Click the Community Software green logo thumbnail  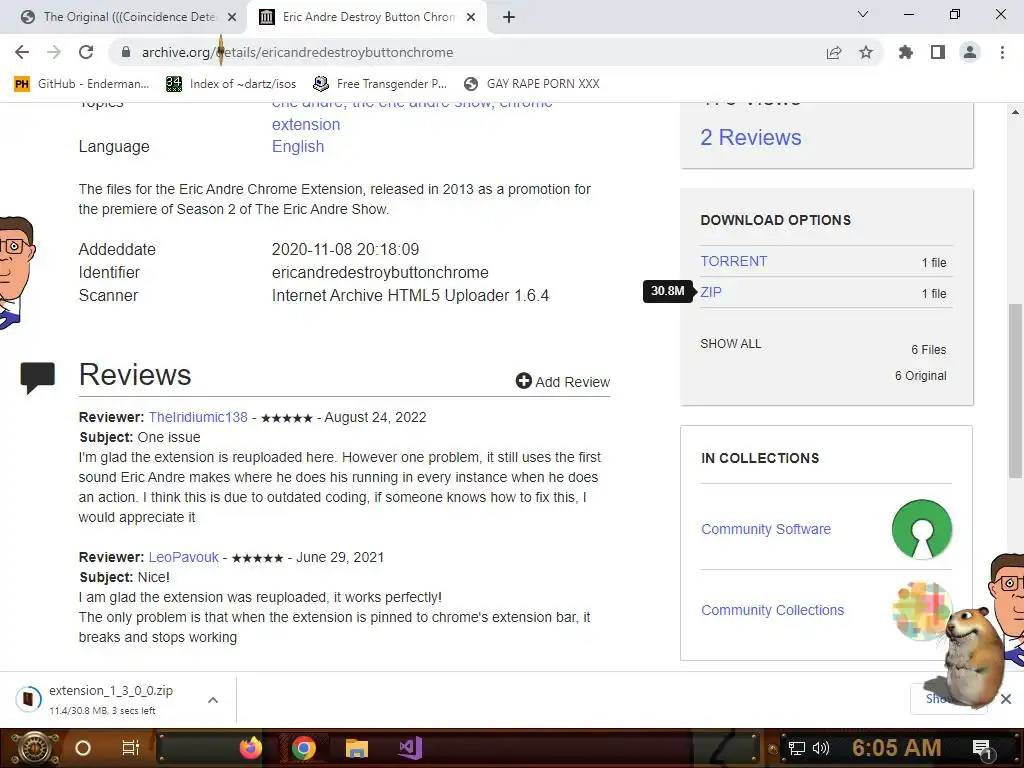[x=921, y=529]
